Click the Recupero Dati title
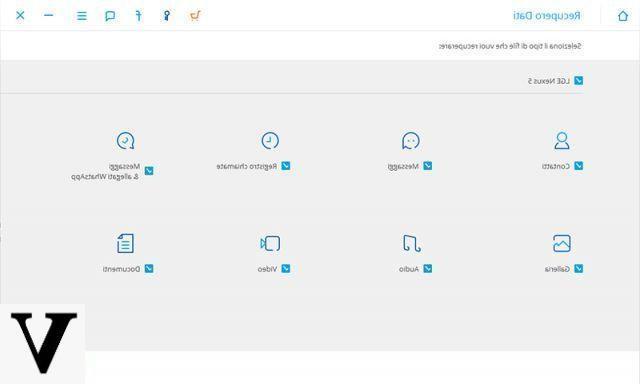Viewport: 640px width, 384px height. (x=547, y=16)
